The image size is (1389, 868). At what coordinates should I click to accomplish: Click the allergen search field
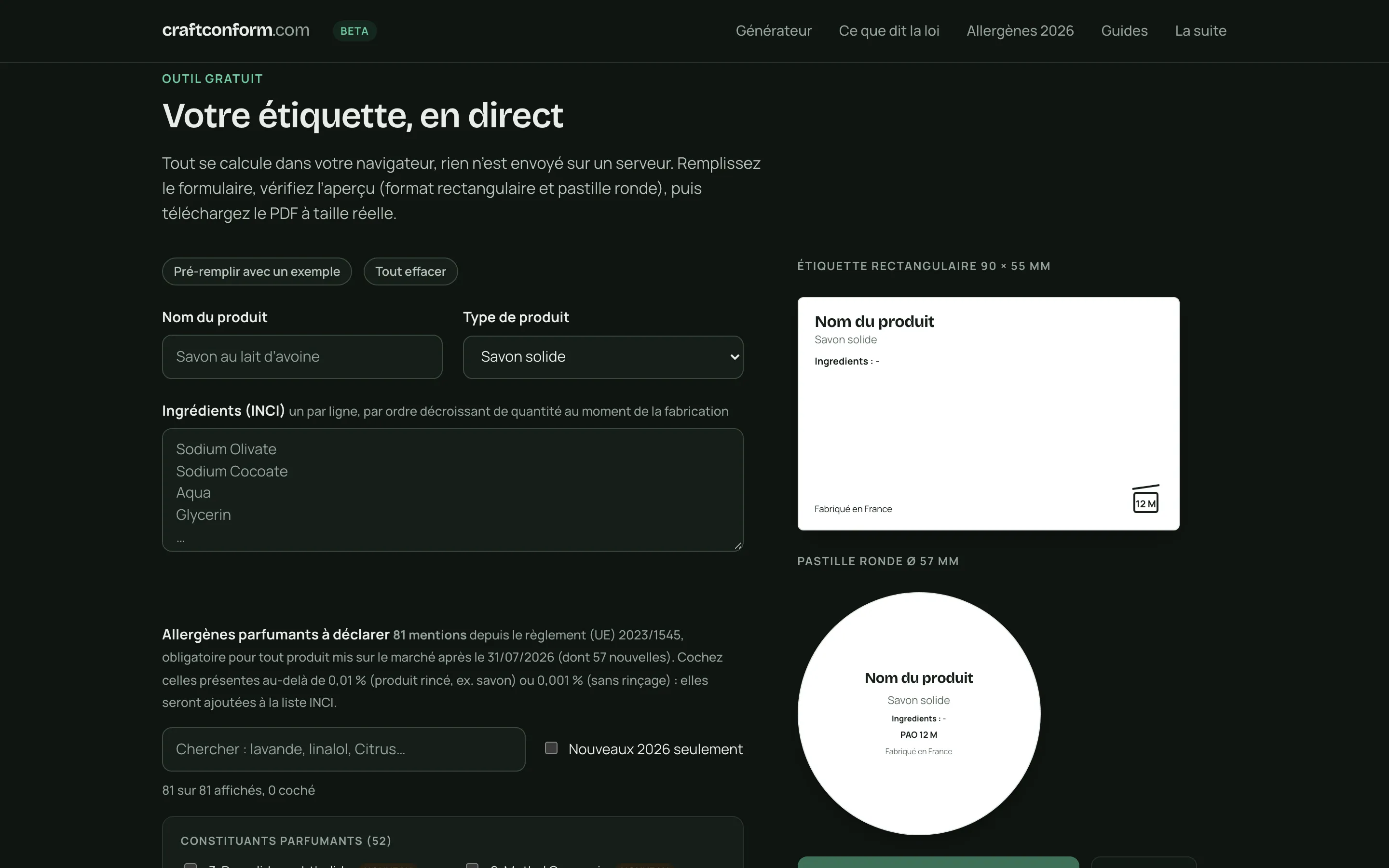pyautogui.click(x=343, y=749)
